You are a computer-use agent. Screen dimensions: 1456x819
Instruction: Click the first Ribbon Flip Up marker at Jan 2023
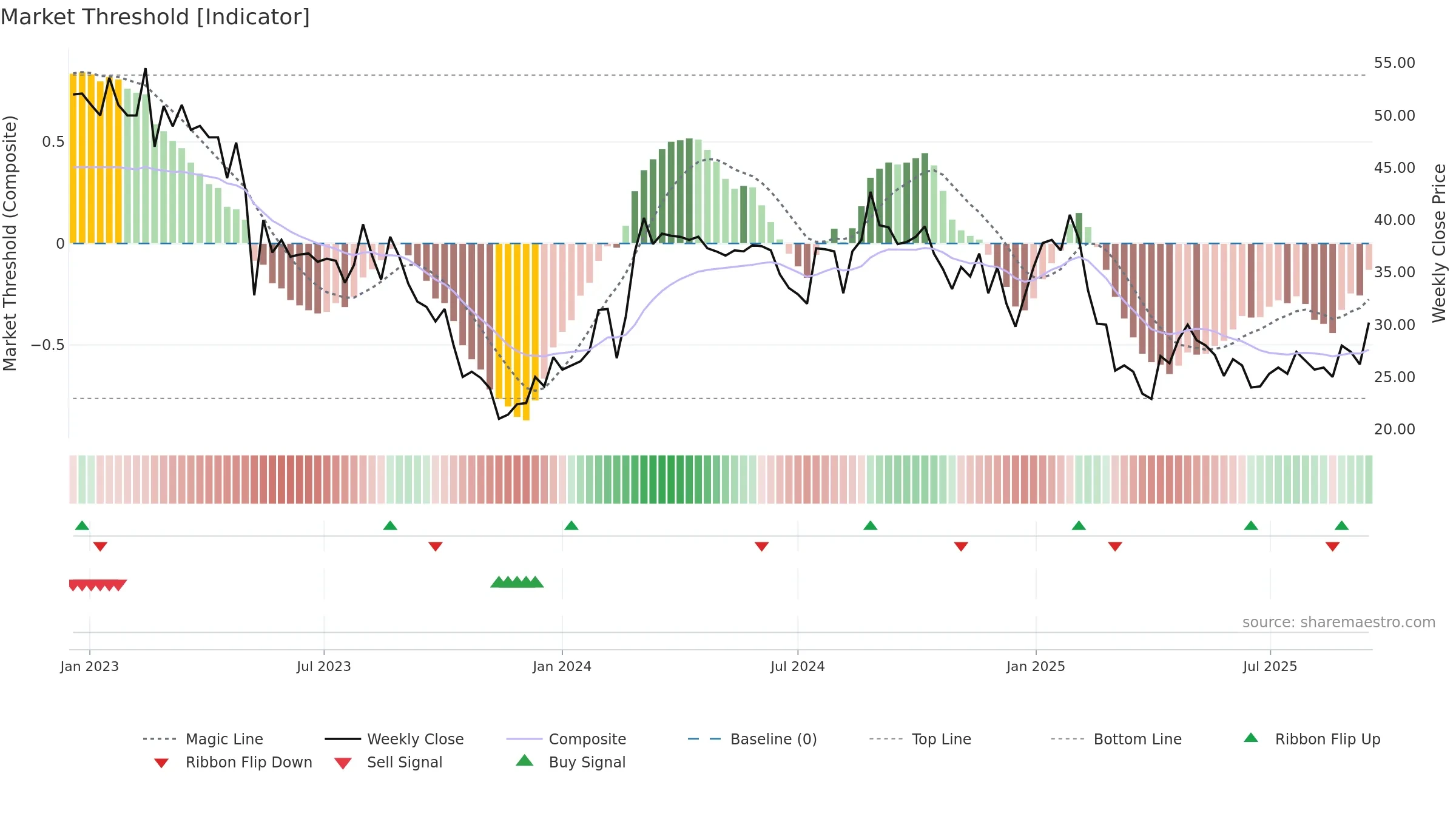tap(82, 525)
